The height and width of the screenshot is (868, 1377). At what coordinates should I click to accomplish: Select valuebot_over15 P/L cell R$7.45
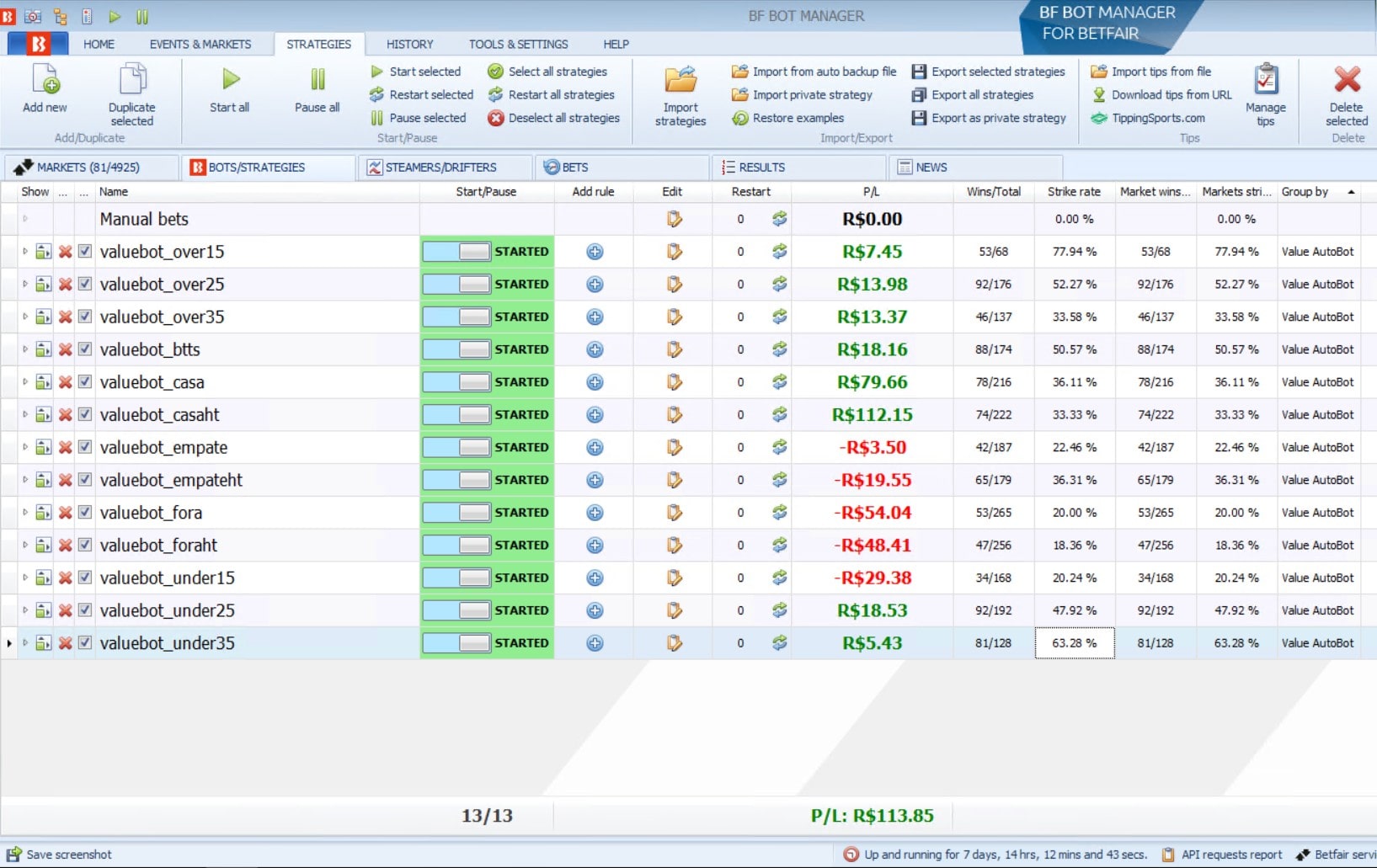click(872, 252)
